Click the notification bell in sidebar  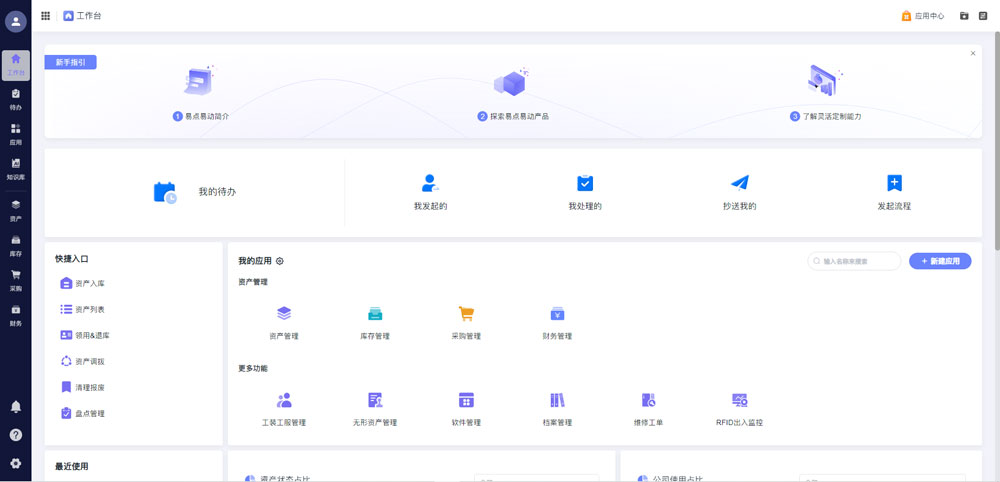(x=16, y=407)
